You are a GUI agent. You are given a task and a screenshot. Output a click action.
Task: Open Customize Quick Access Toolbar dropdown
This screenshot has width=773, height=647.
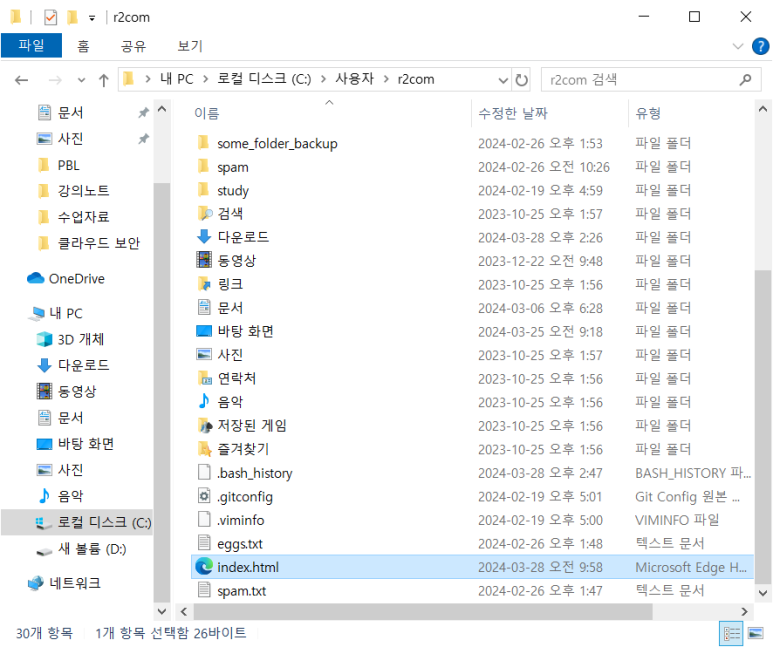click(92, 18)
